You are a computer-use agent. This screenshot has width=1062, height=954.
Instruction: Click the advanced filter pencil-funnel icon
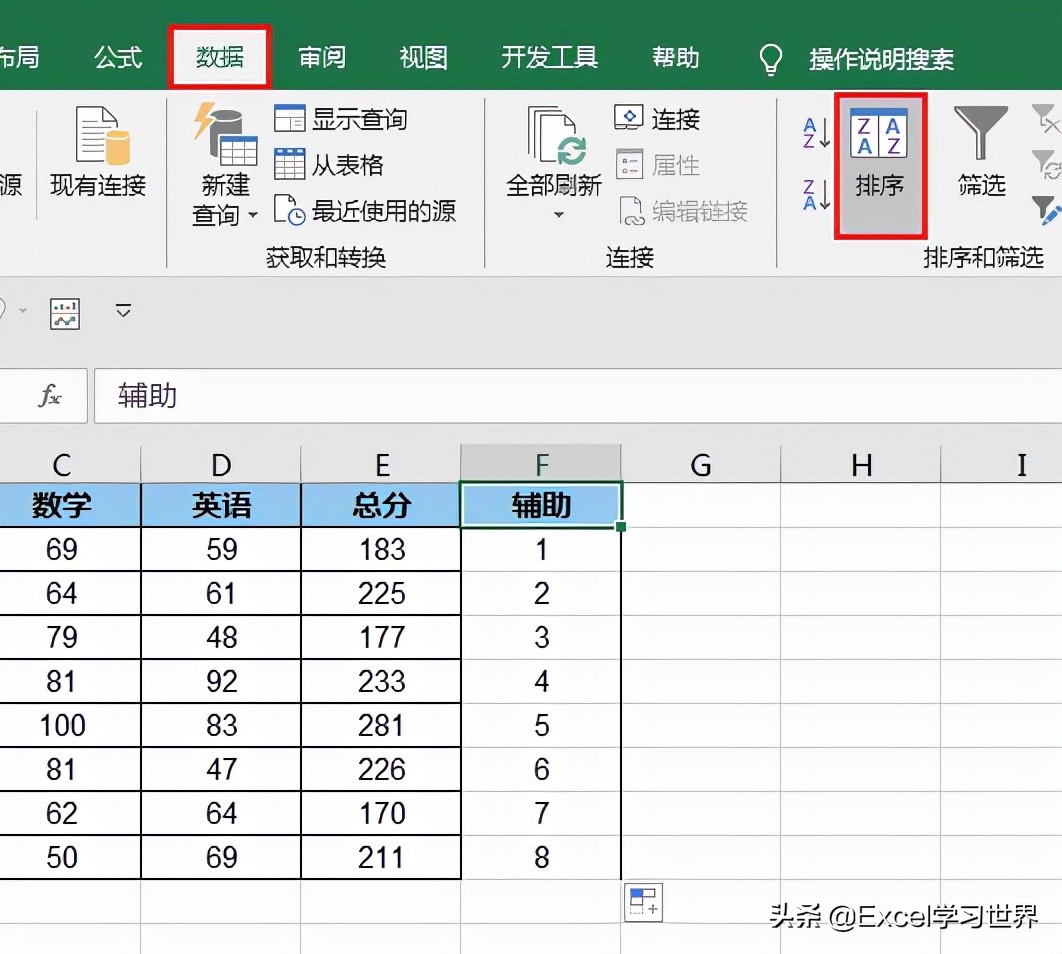click(1047, 210)
